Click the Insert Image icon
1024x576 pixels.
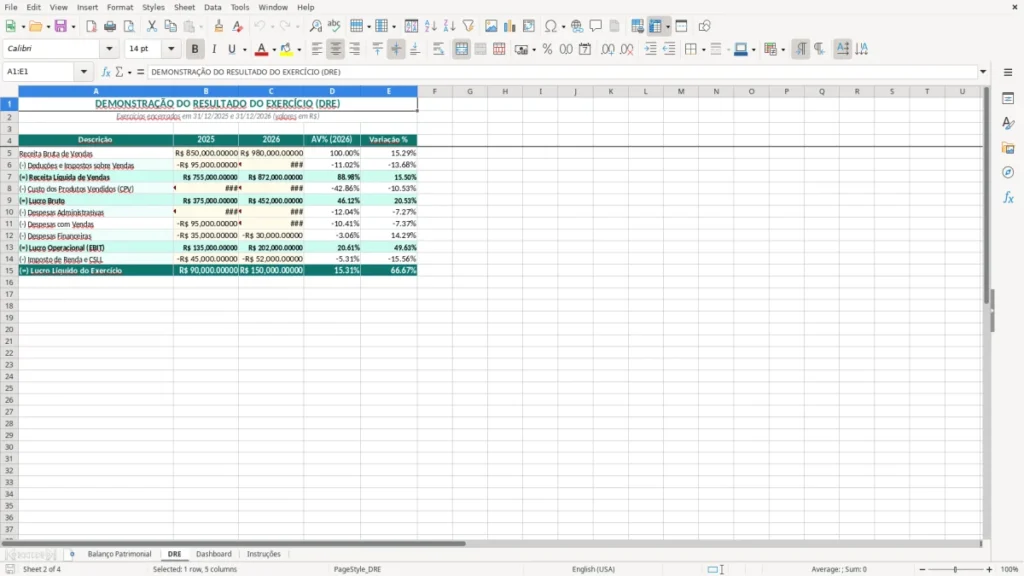pos(491,26)
